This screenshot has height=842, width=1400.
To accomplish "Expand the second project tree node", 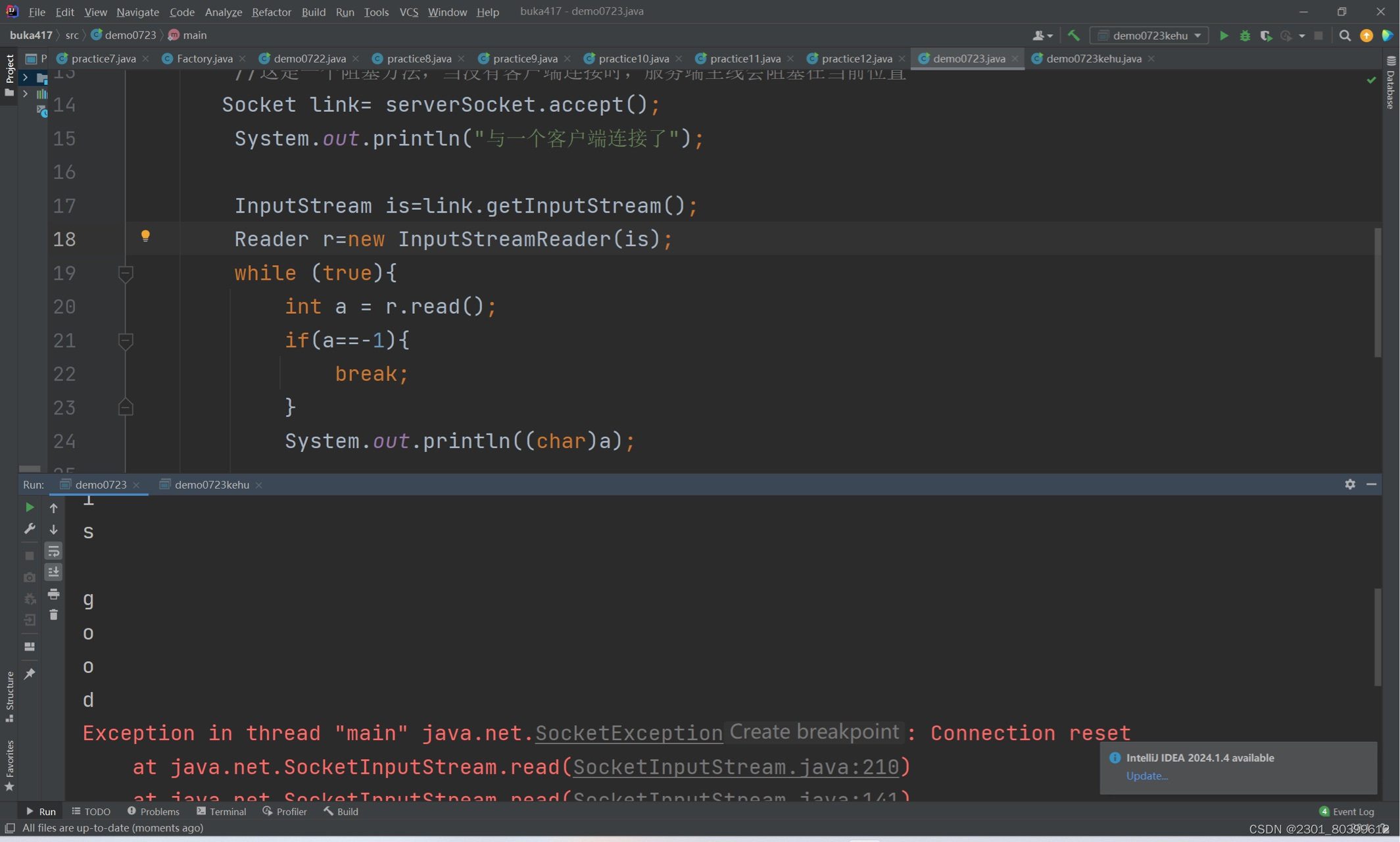I will pos(25,94).
